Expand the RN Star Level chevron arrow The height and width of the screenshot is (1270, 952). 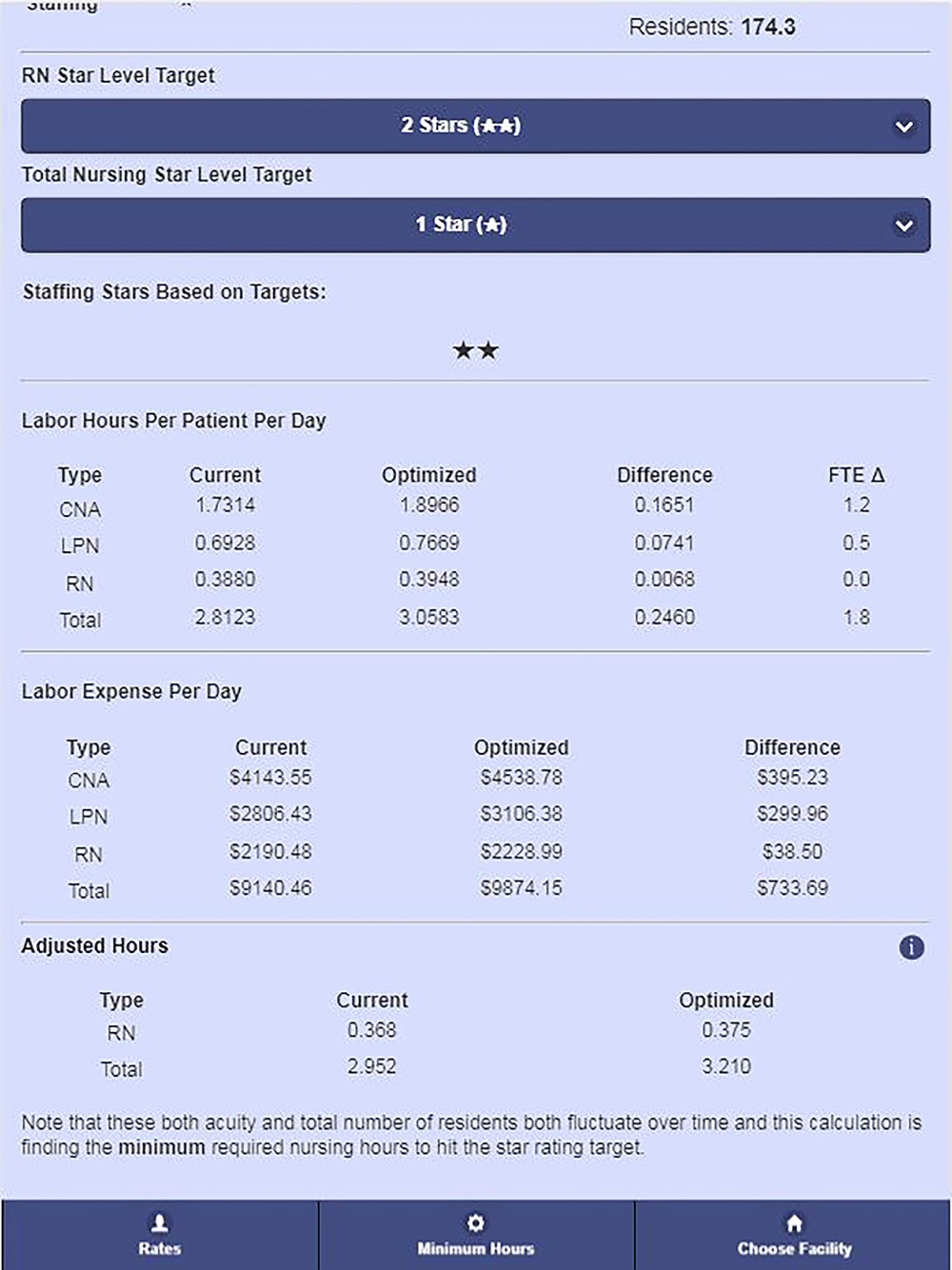coord(903,127)
